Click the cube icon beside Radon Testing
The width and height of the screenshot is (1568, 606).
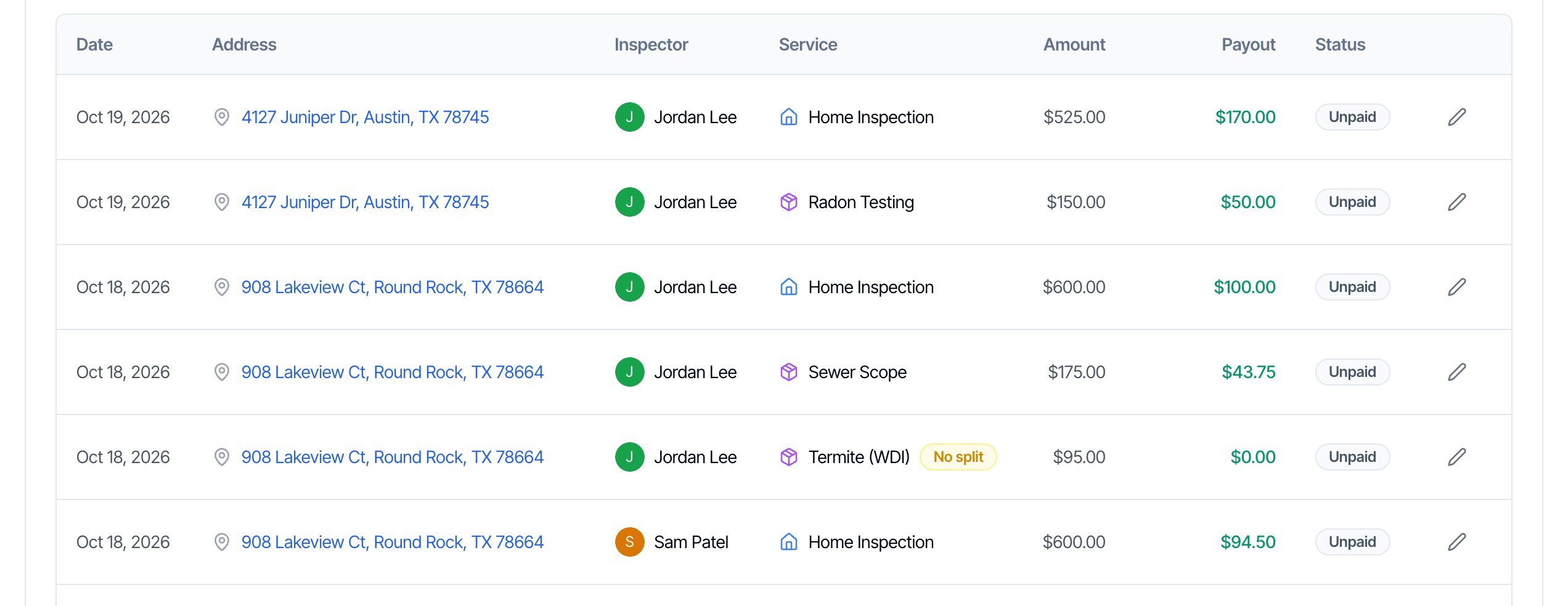[x=788, y=202]
